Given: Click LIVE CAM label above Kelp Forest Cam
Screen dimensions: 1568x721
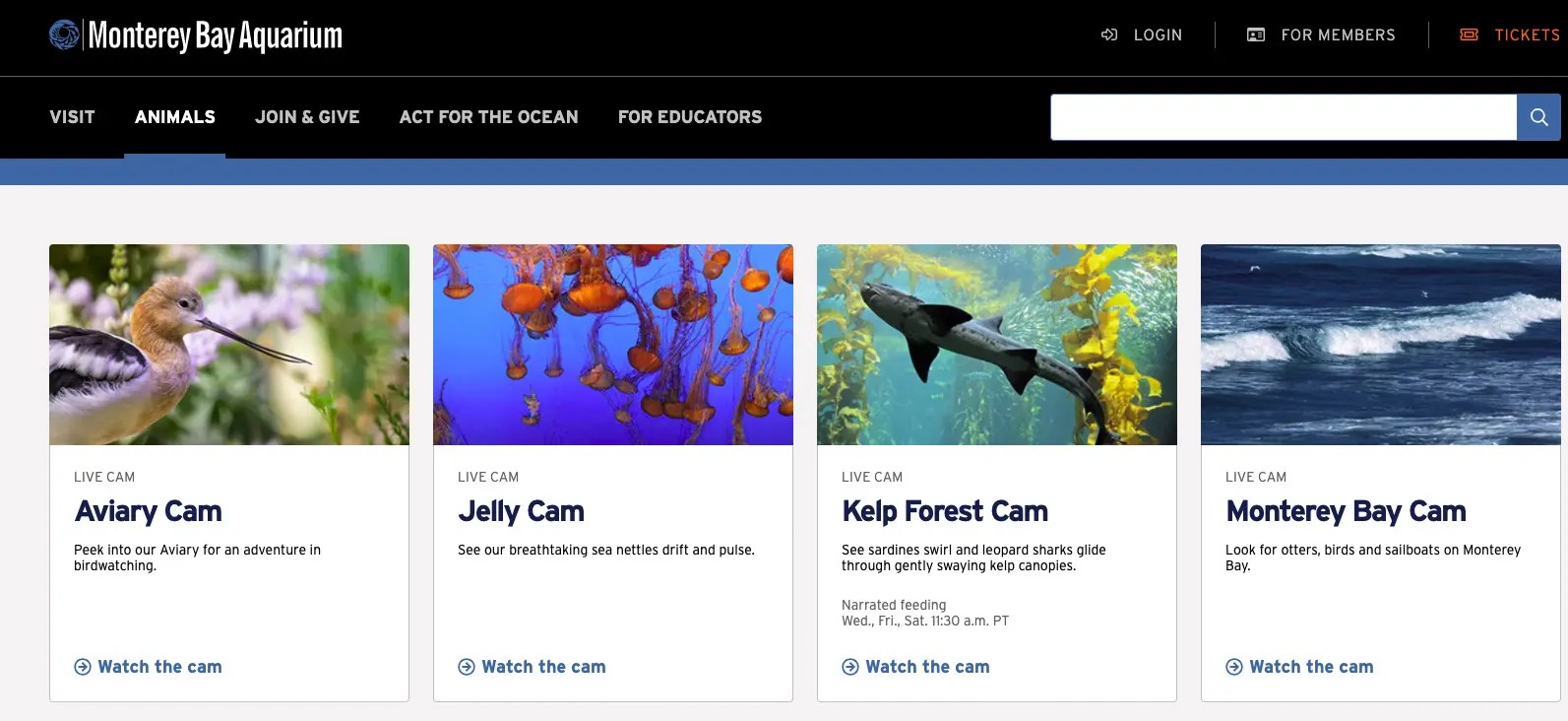Looking at the screenshot, I should click(872, 477).
